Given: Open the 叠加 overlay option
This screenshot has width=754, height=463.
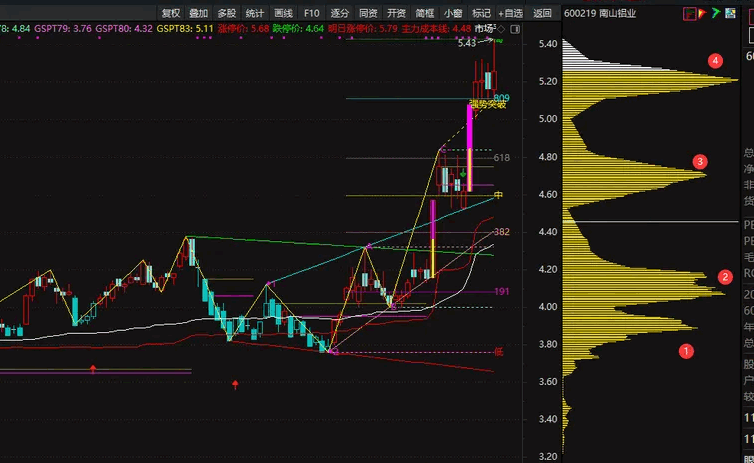Looking at the screenshot, I should pyautogui.click(x=199, y=13).
